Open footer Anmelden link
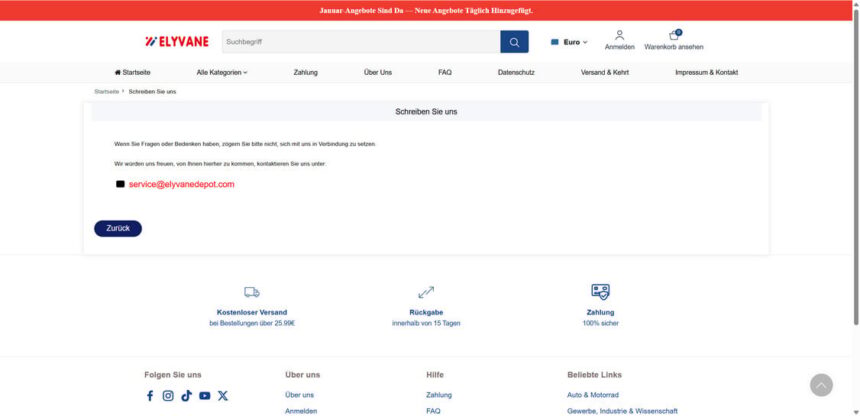Image resolution: width=860 pixels, height=416 pixels. 301,411
